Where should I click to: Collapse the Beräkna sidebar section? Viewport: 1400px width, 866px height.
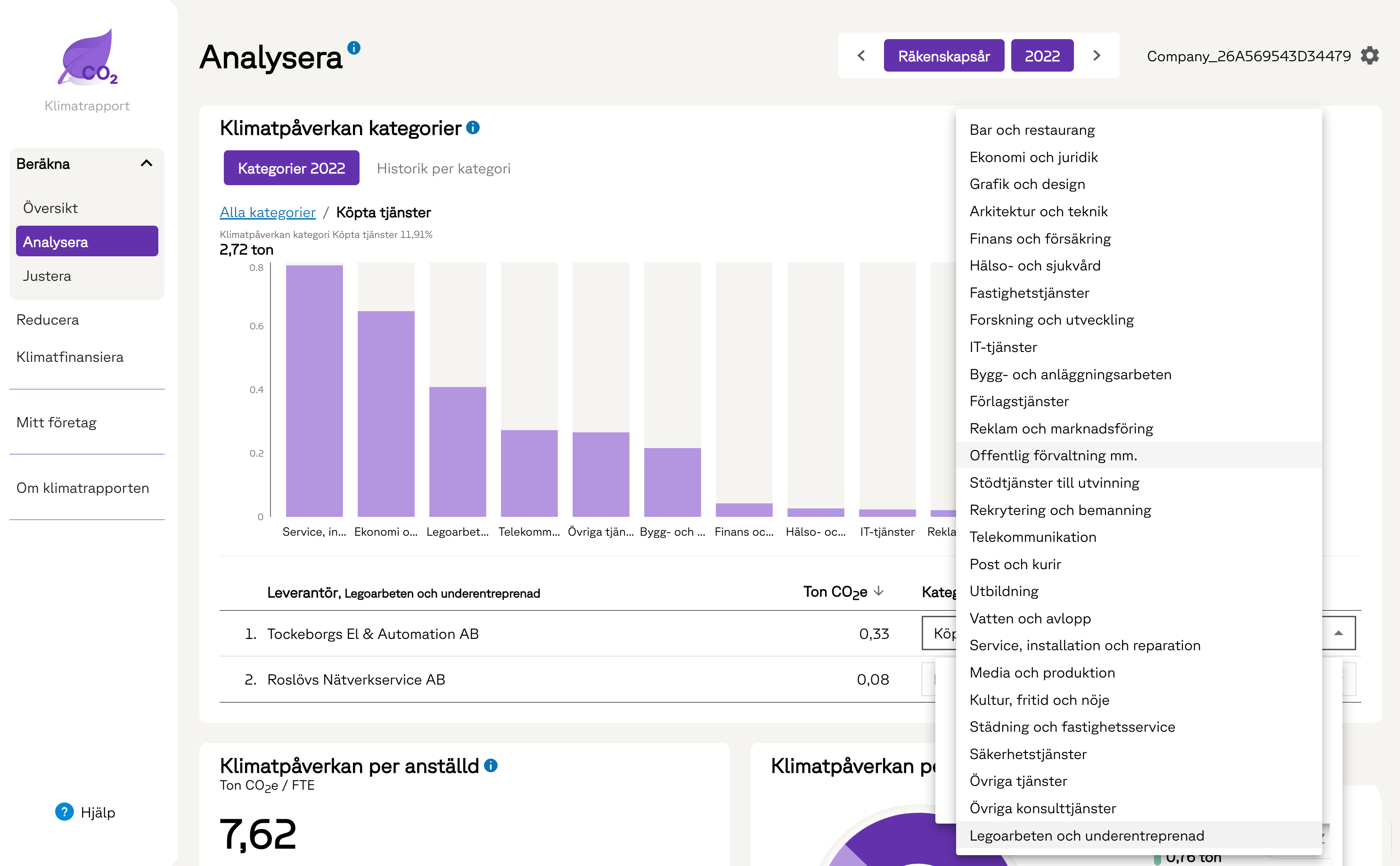coord(146,164)
